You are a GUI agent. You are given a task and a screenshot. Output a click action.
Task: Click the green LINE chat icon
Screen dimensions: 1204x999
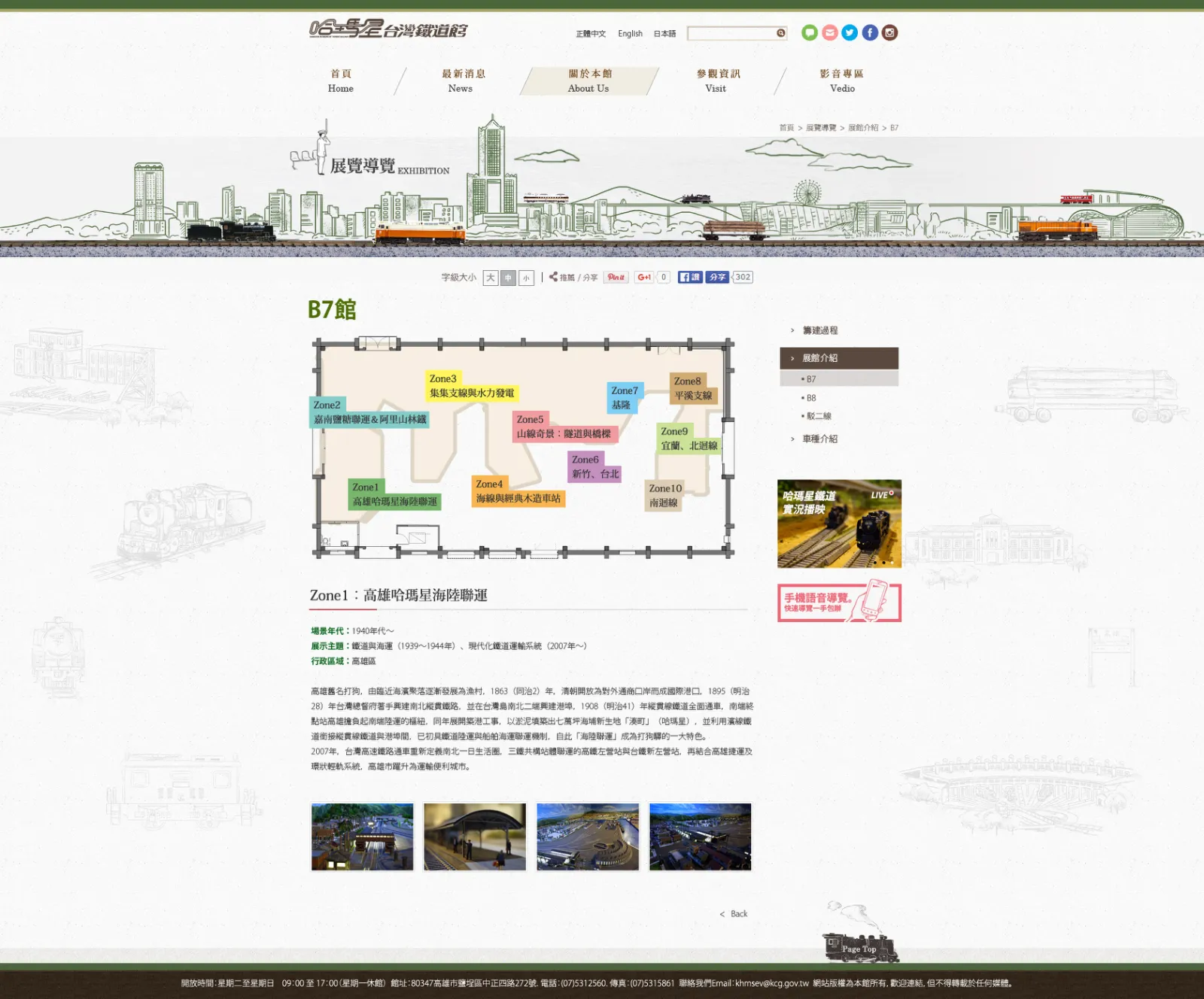coord(810,32)
